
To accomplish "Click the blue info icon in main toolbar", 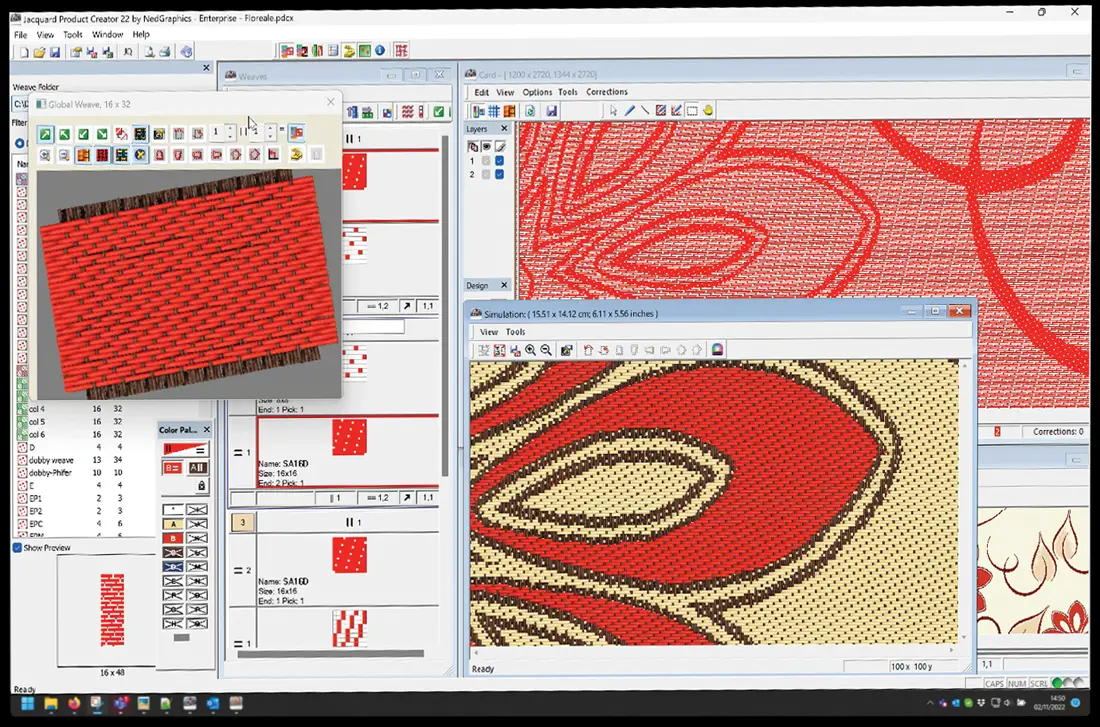I will (x=380, y=51).
